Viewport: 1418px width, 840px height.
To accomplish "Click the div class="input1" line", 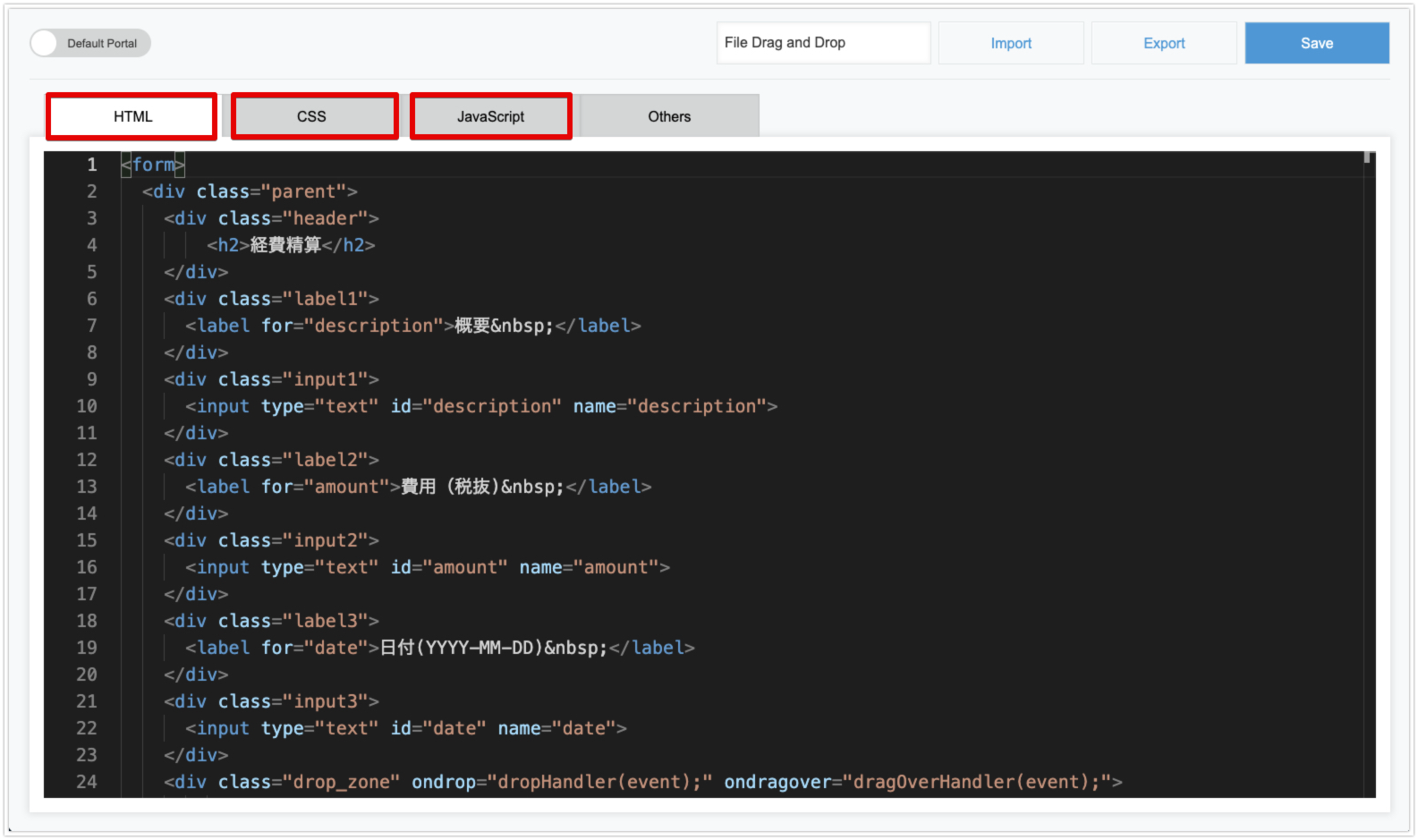I will tap(271, 379).
